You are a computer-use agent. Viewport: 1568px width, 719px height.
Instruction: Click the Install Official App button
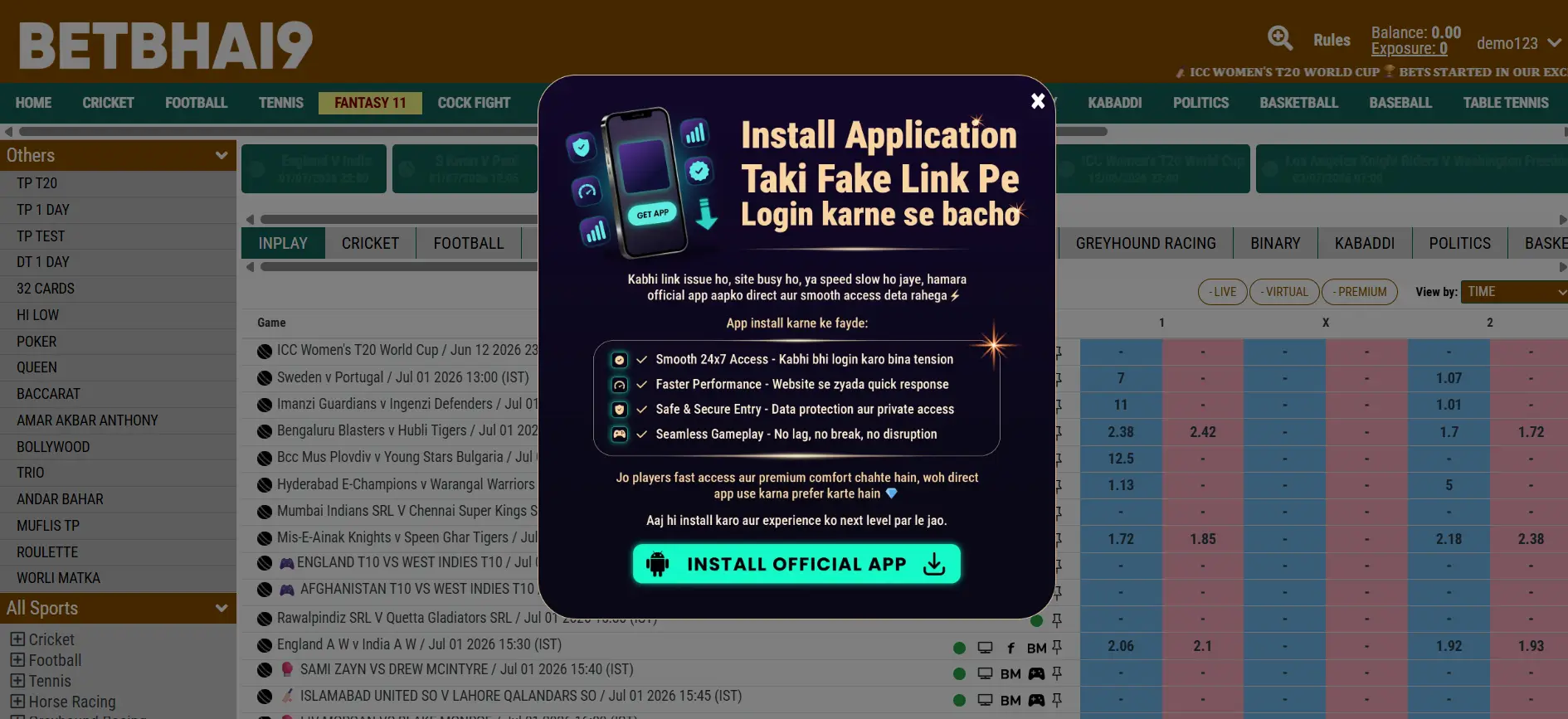tap(796, 564)
